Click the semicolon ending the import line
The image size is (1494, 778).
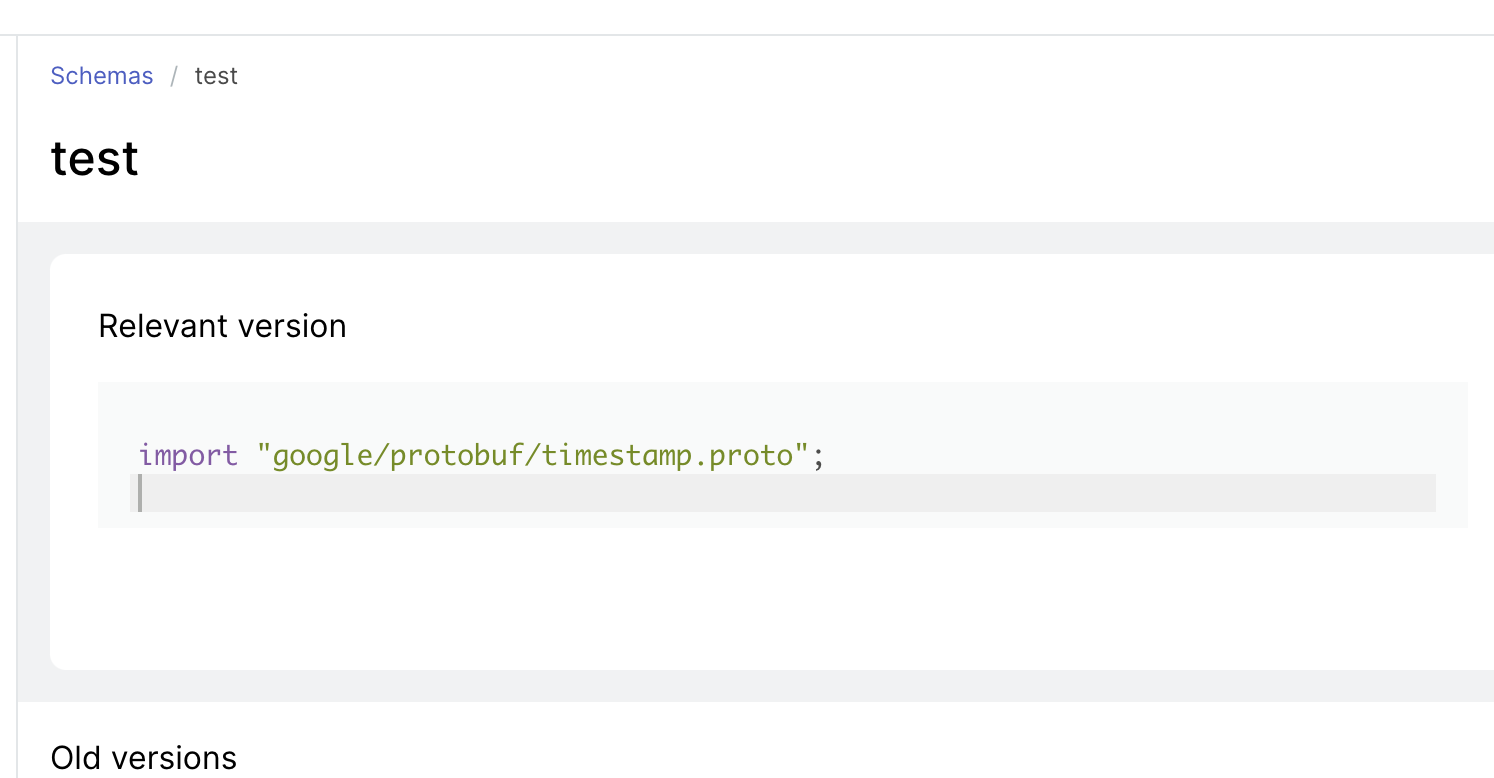pyautogui.click(x=818, y=455)
